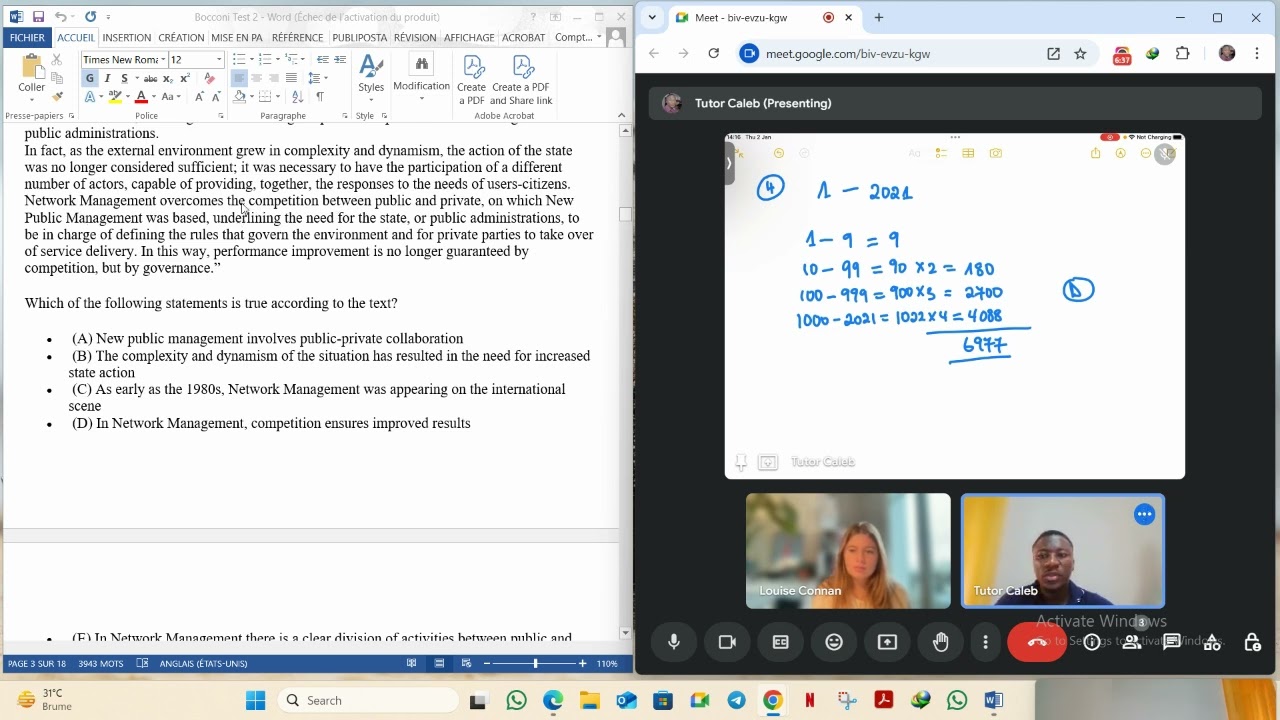This screenshot has height=720, width=1280.
Task: Open the emoji reactions in Meet
Action: (834, 642)
